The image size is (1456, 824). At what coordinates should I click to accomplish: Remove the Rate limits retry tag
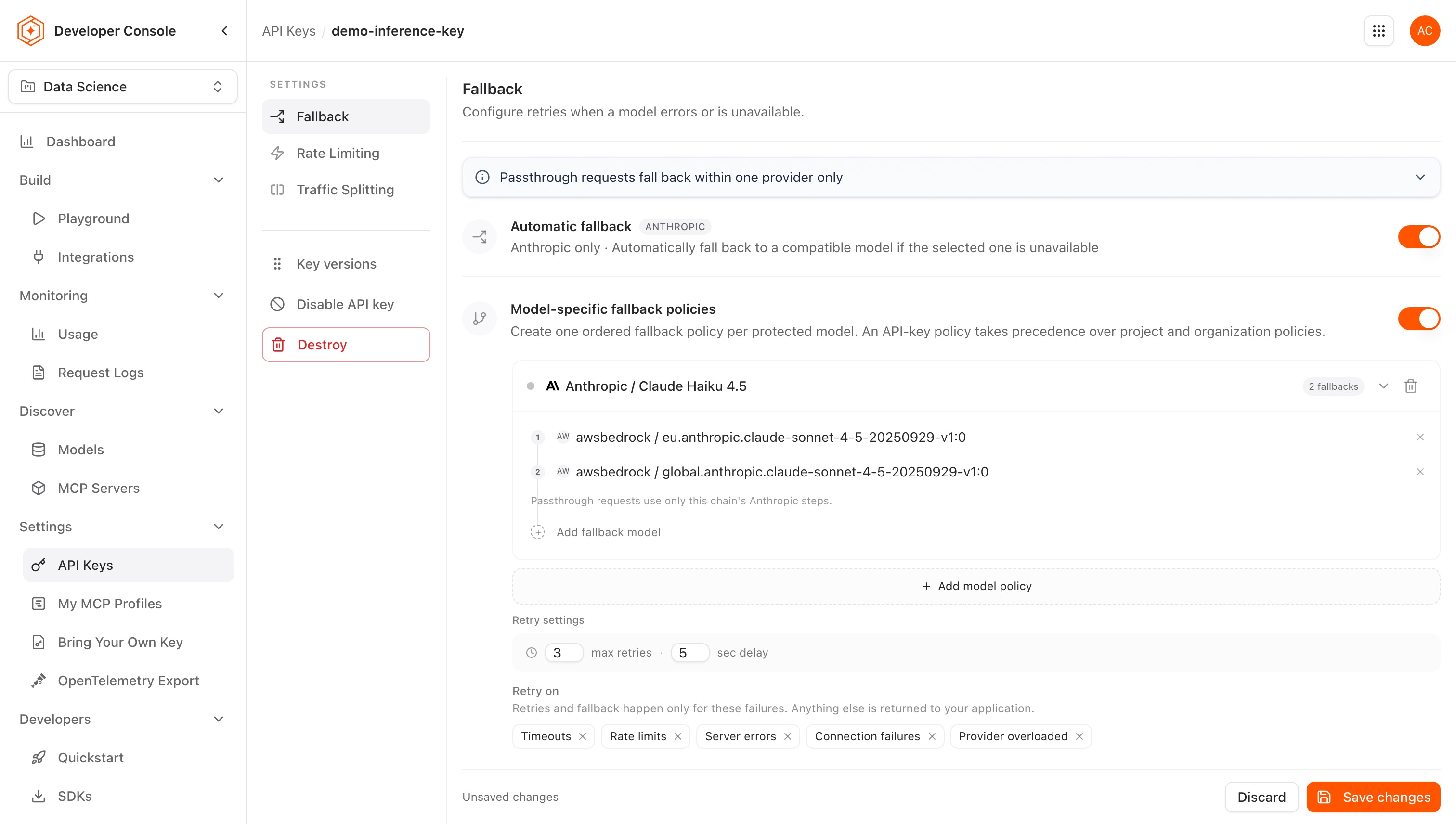677,736
